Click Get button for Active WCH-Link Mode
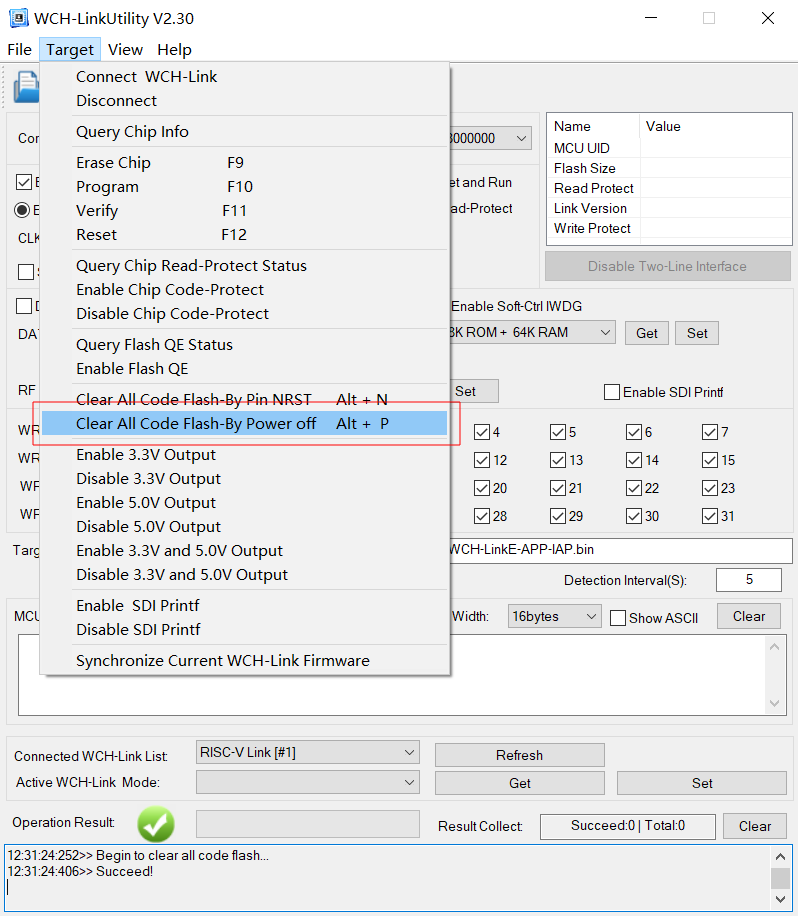This screenshot has height=916, width=798. pyautogui.click(x=519, y=783)
